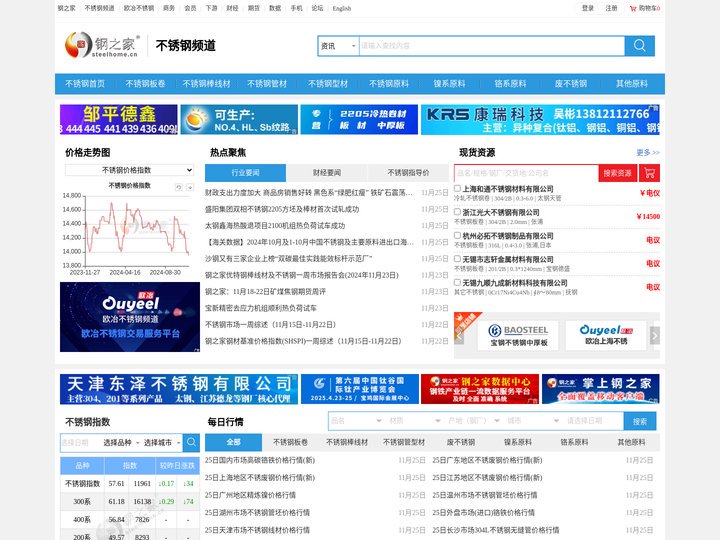720x540 pixels.
Task: Open the 城市 dropdown in 每日行情
Action: tap(533, 421)
